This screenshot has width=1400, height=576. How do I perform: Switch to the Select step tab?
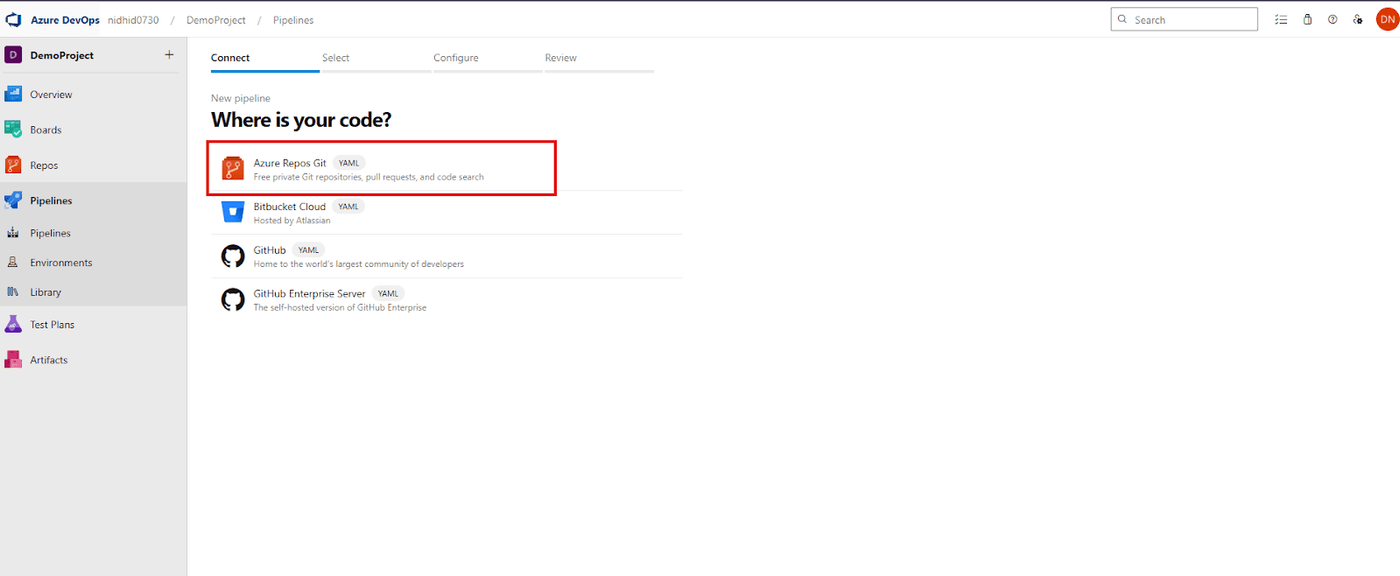tap(376, 60)
